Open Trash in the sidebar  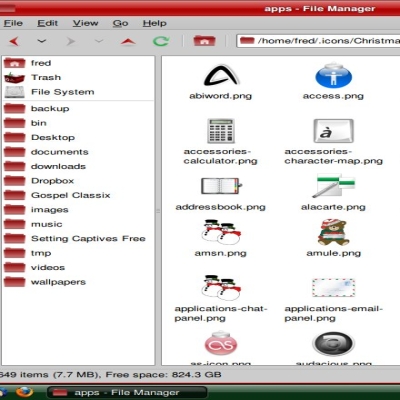[x=78, y=77]
